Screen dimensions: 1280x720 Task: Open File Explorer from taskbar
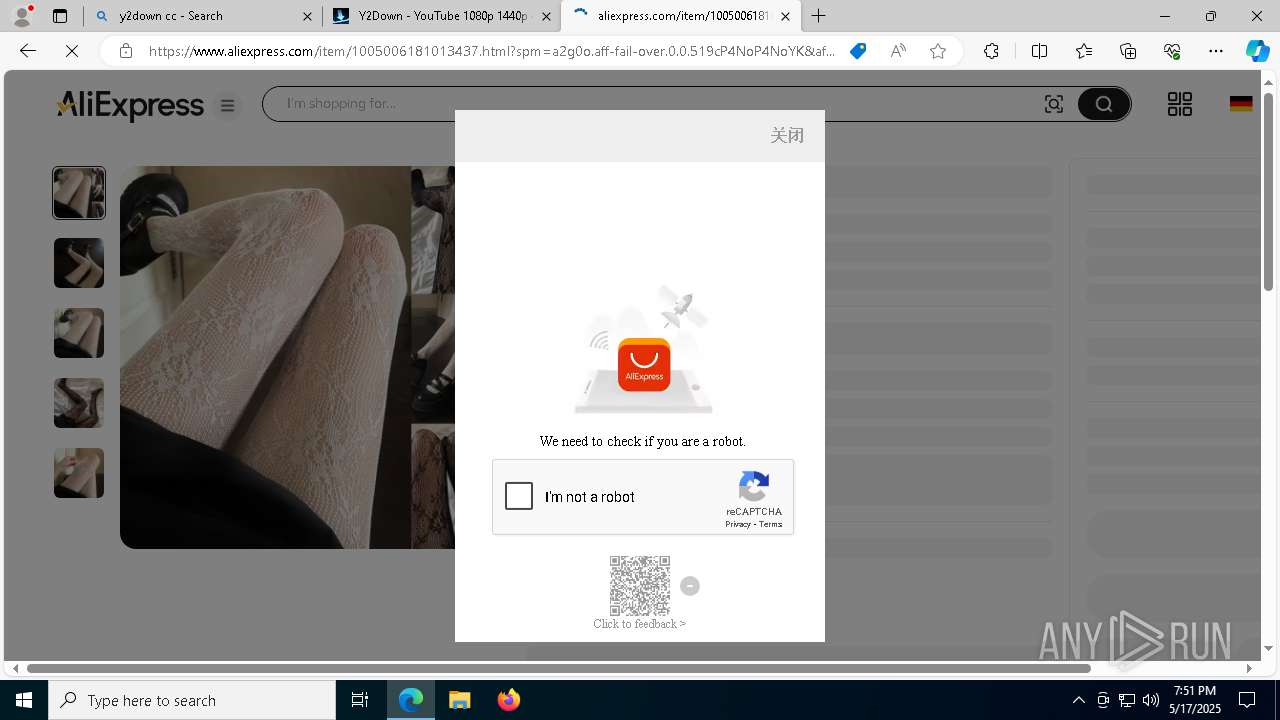pos(459,700)
